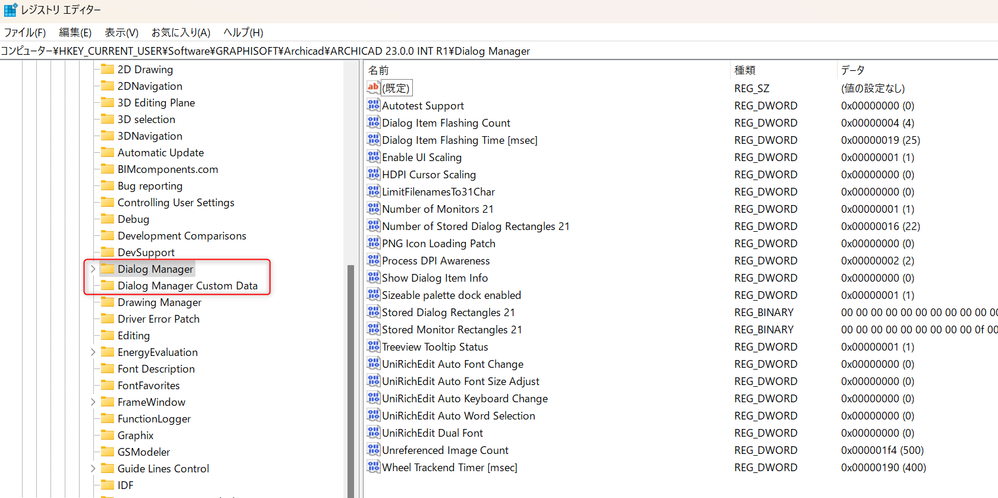Click the PNG Icon Loading Patch icon

(374, 243)
